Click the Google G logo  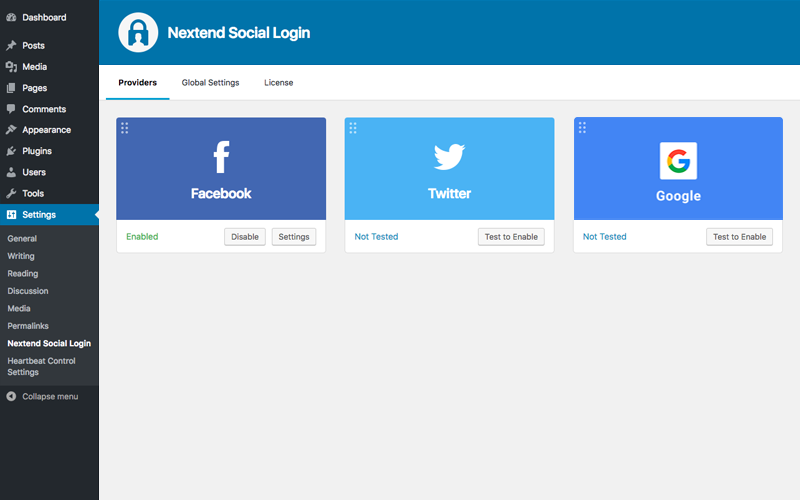[678, 161]
